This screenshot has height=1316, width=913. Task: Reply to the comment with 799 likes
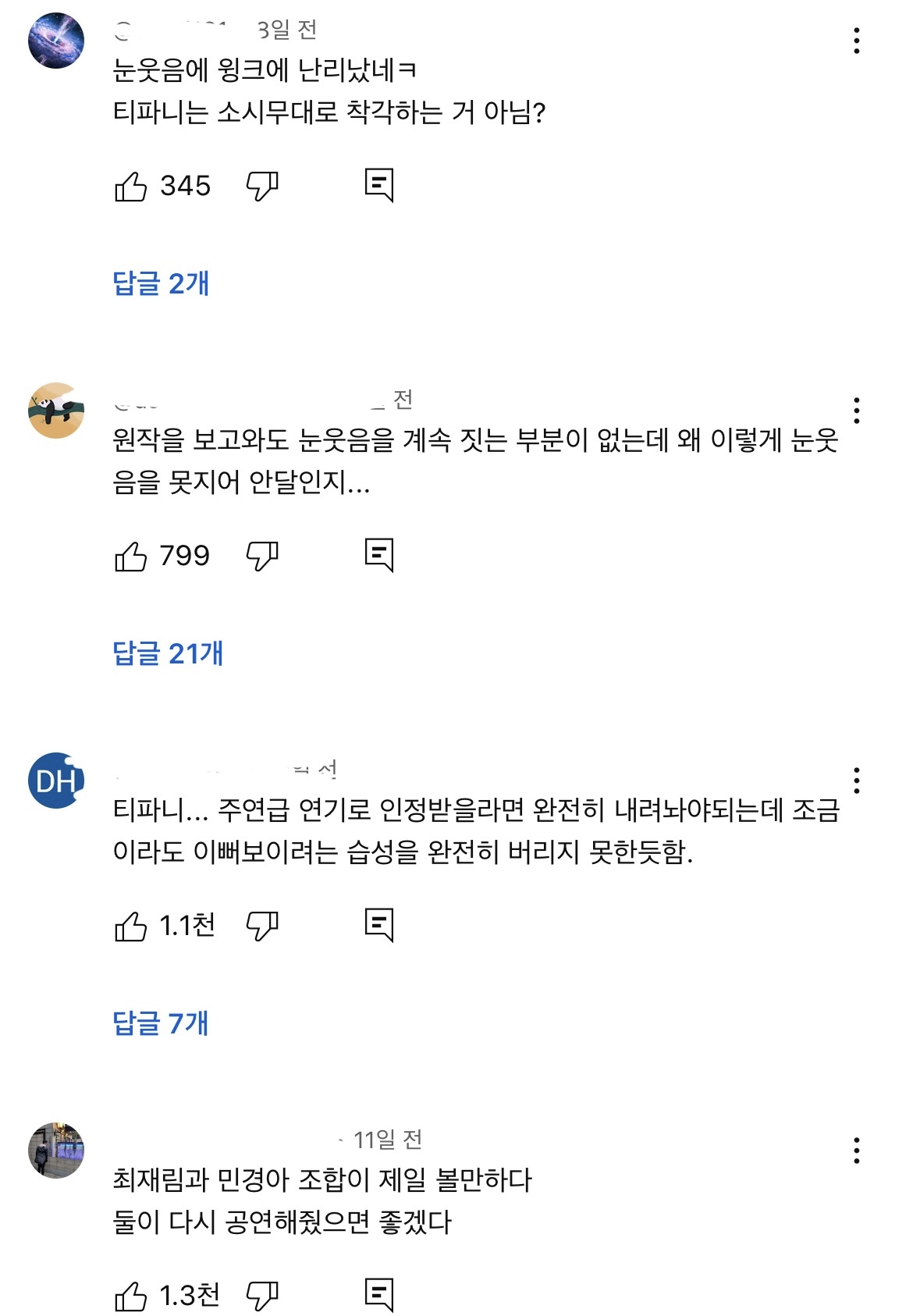click(379, 556)
